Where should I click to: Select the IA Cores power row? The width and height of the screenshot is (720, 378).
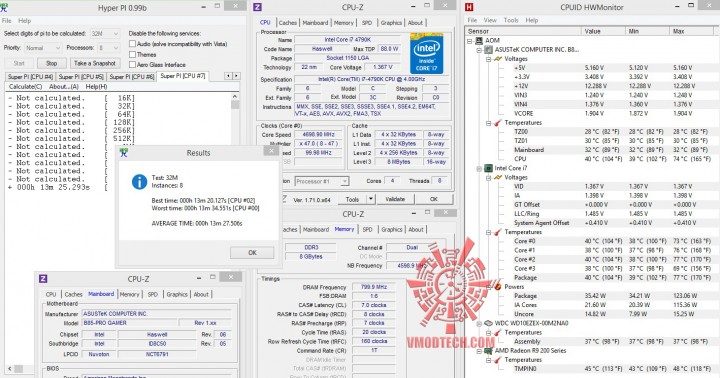[x=613, y=305]
